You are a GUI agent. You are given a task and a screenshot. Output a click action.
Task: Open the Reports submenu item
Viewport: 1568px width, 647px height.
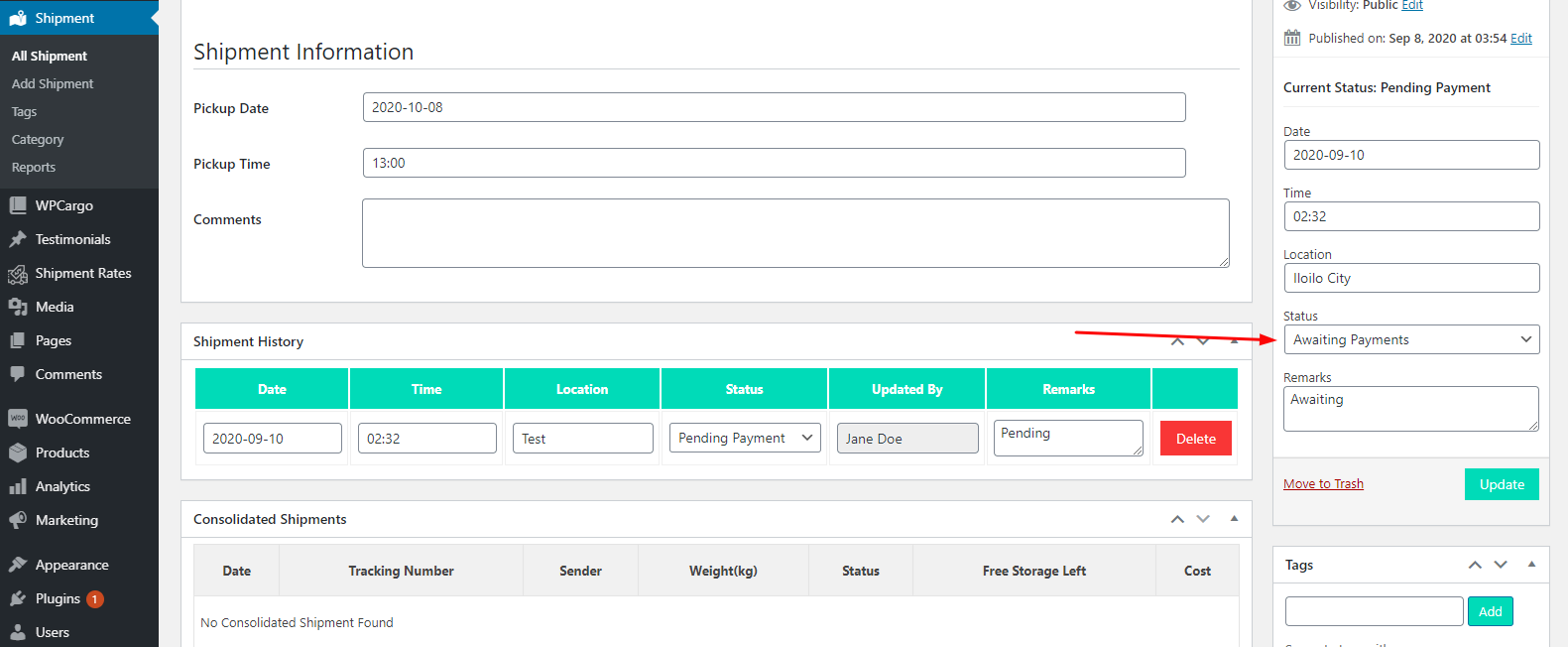(x=34, y=168)
